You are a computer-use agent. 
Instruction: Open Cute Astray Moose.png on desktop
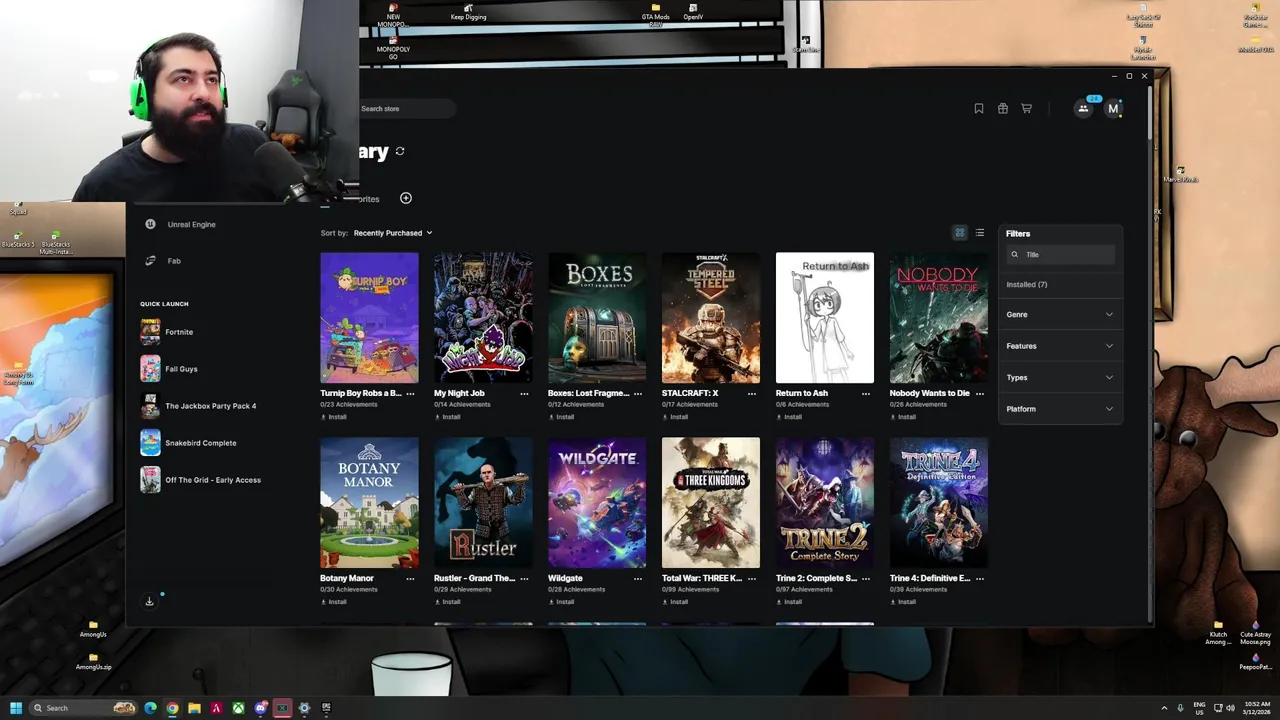[1255, 632]
